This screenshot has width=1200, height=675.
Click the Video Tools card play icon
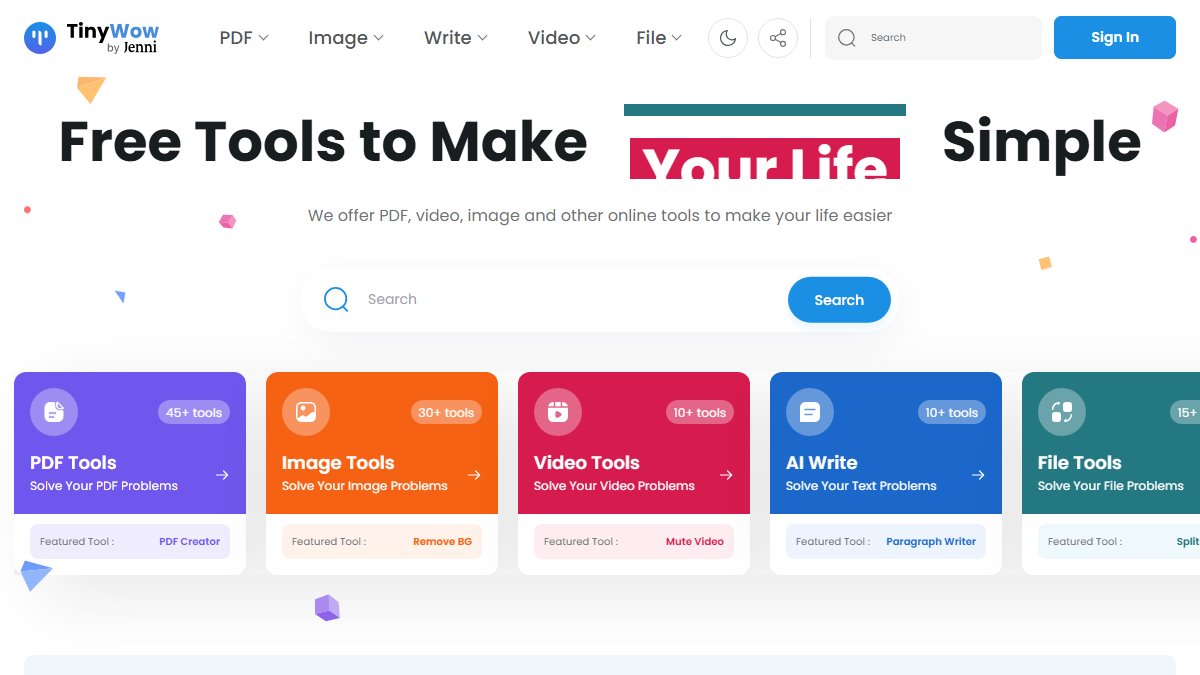pyautogui.click(x=558, y=412)
